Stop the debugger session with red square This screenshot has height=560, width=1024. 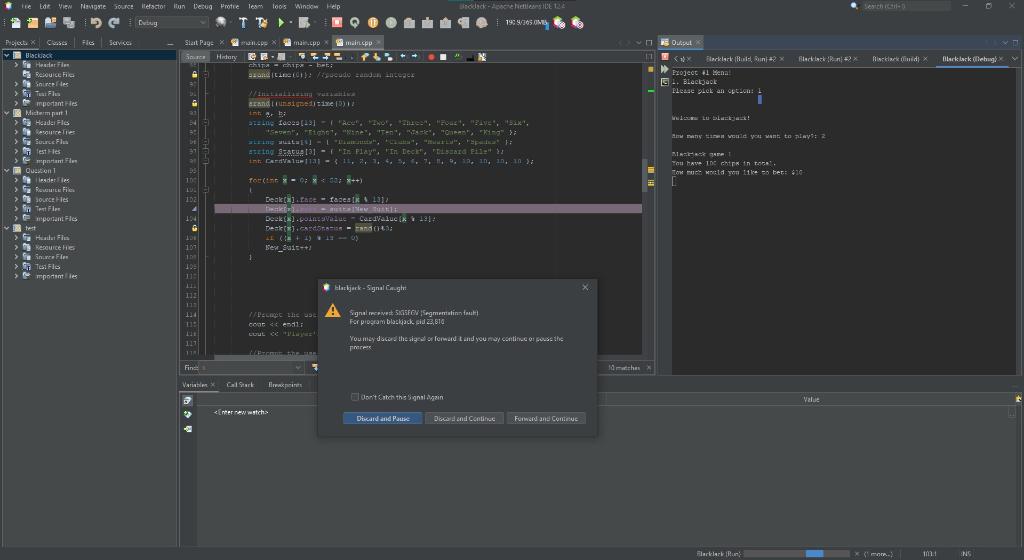337,23
